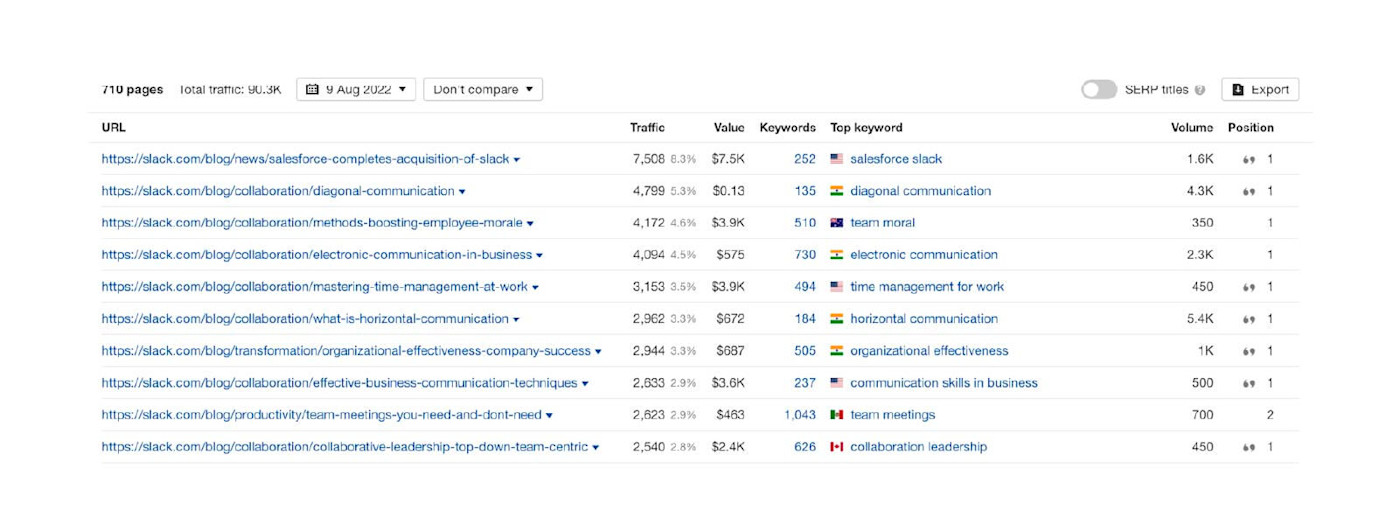This screenshot has width=1400, height=518.
Task: Click keywords count 252
Action: (x=805, y=159)
